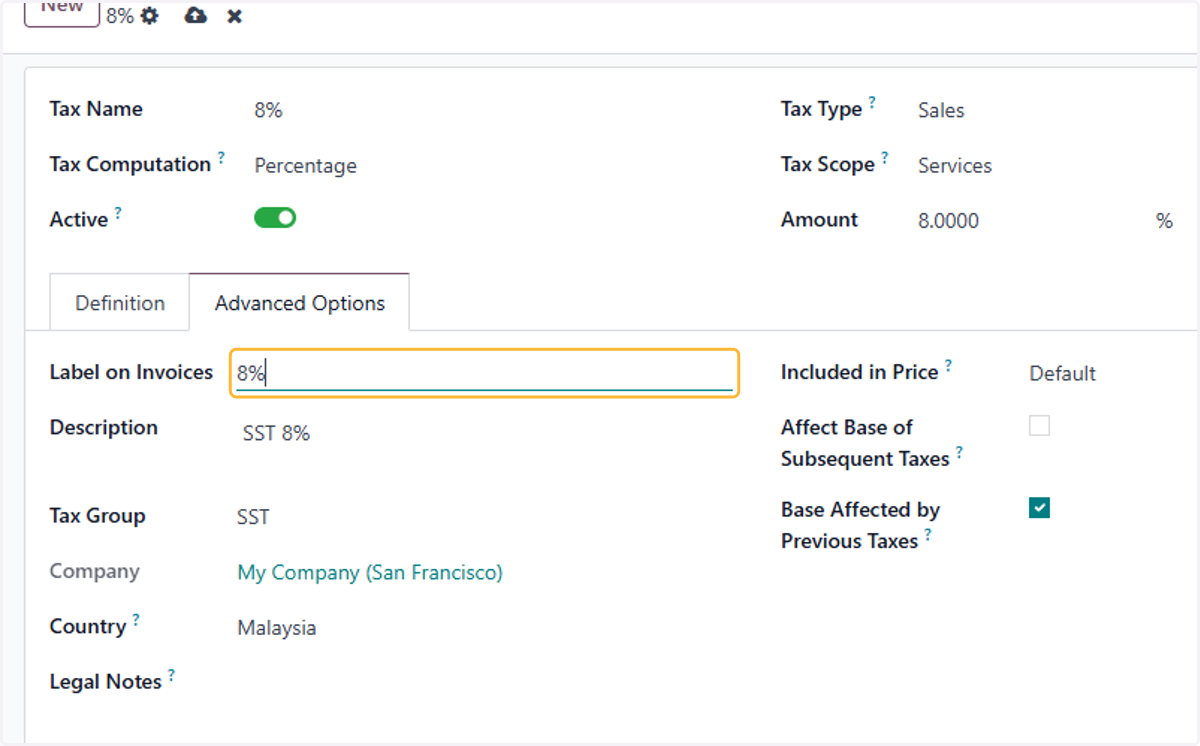The image size is (1200, 746).
Task: Show help tooltip for Legal Notes
Action: pos(171,675)
